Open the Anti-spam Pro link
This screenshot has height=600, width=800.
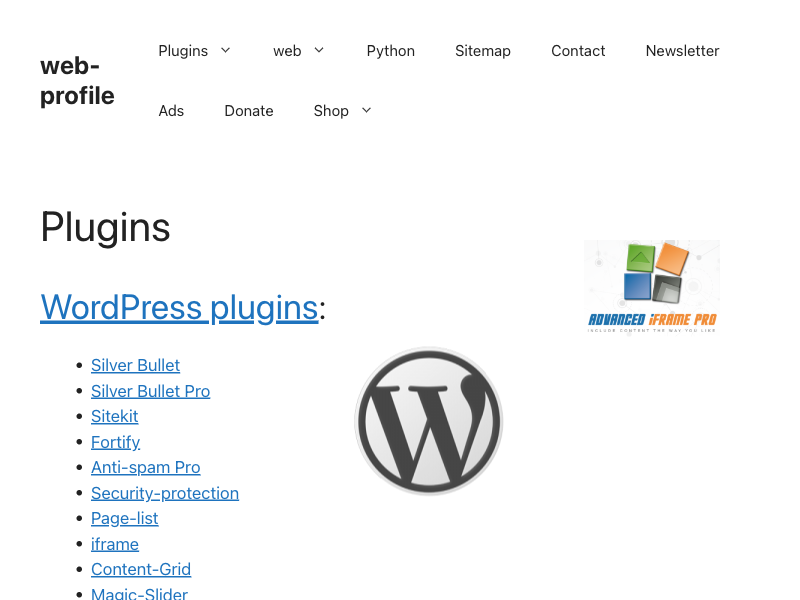(145, 467)
